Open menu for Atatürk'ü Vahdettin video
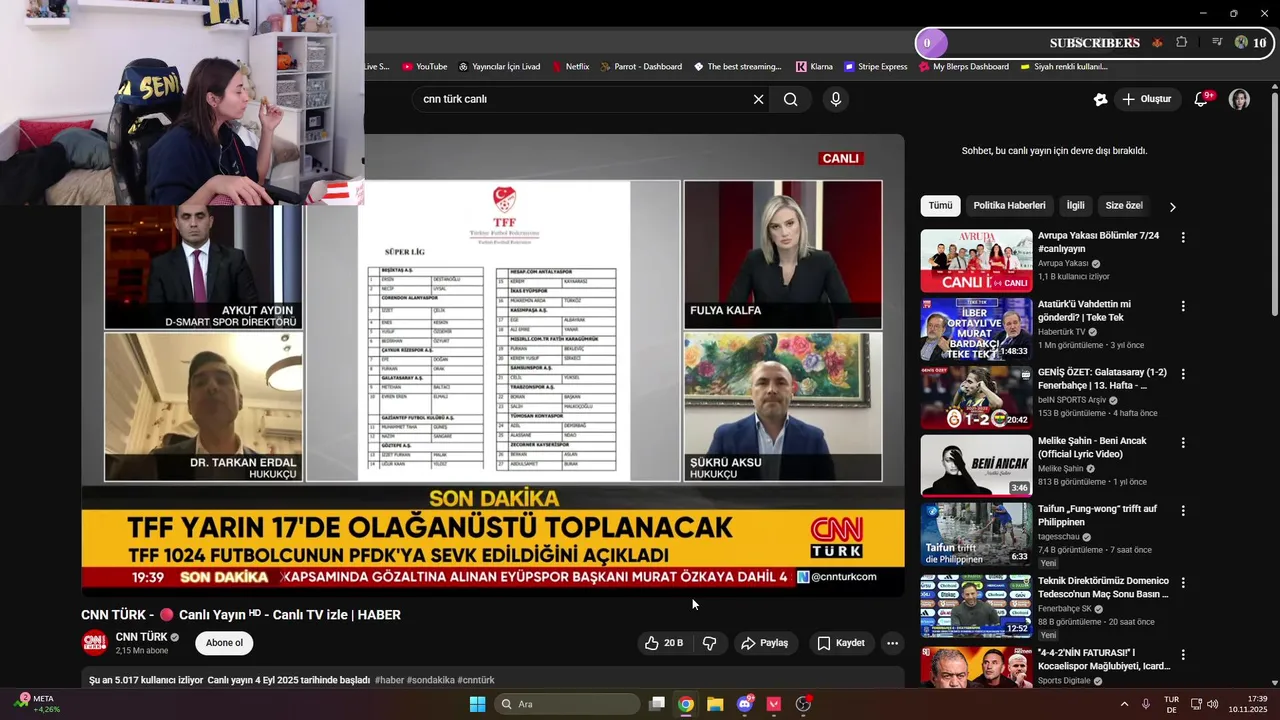 point(1183,306)
